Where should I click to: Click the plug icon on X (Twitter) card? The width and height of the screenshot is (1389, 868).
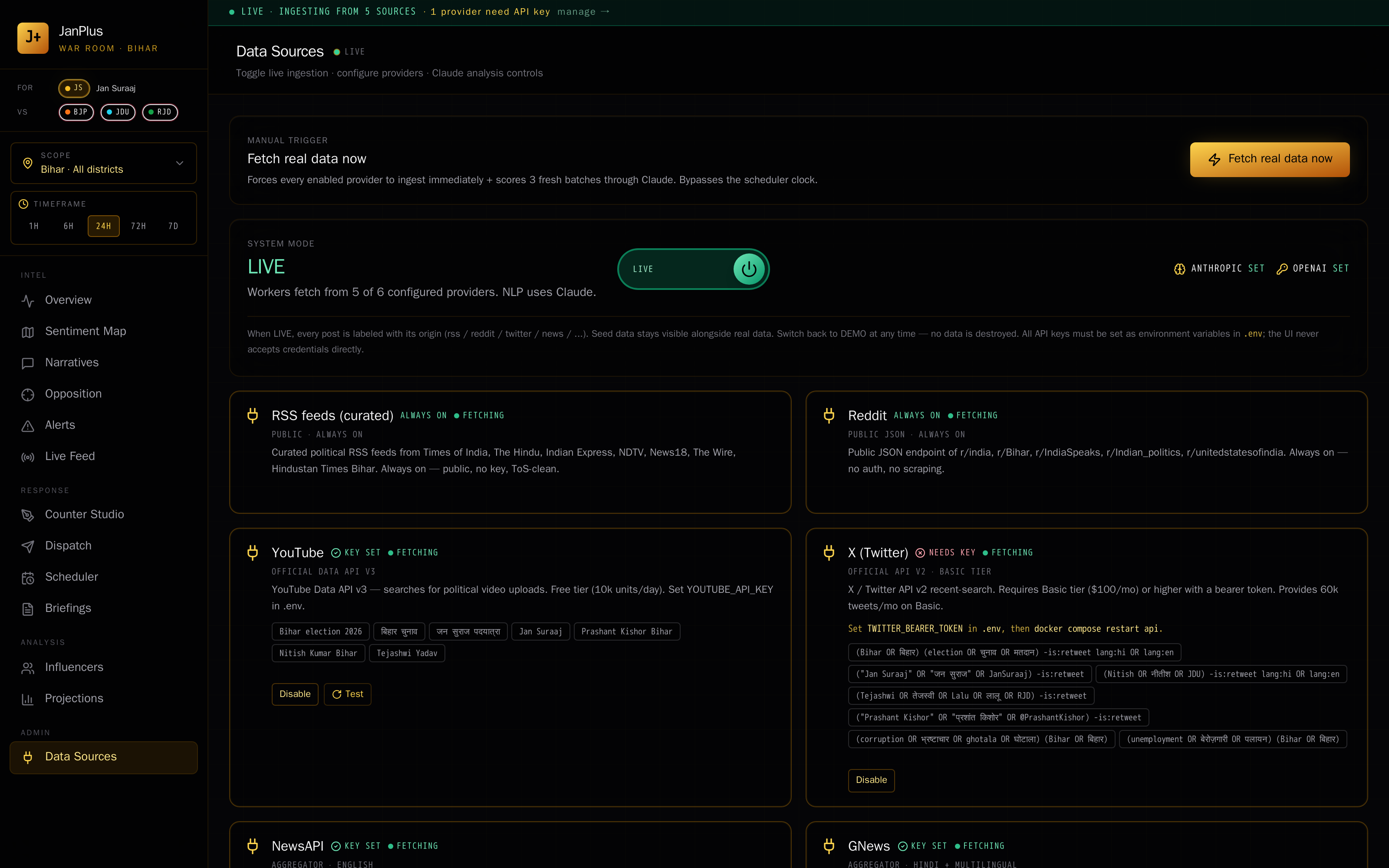point(829,553)
